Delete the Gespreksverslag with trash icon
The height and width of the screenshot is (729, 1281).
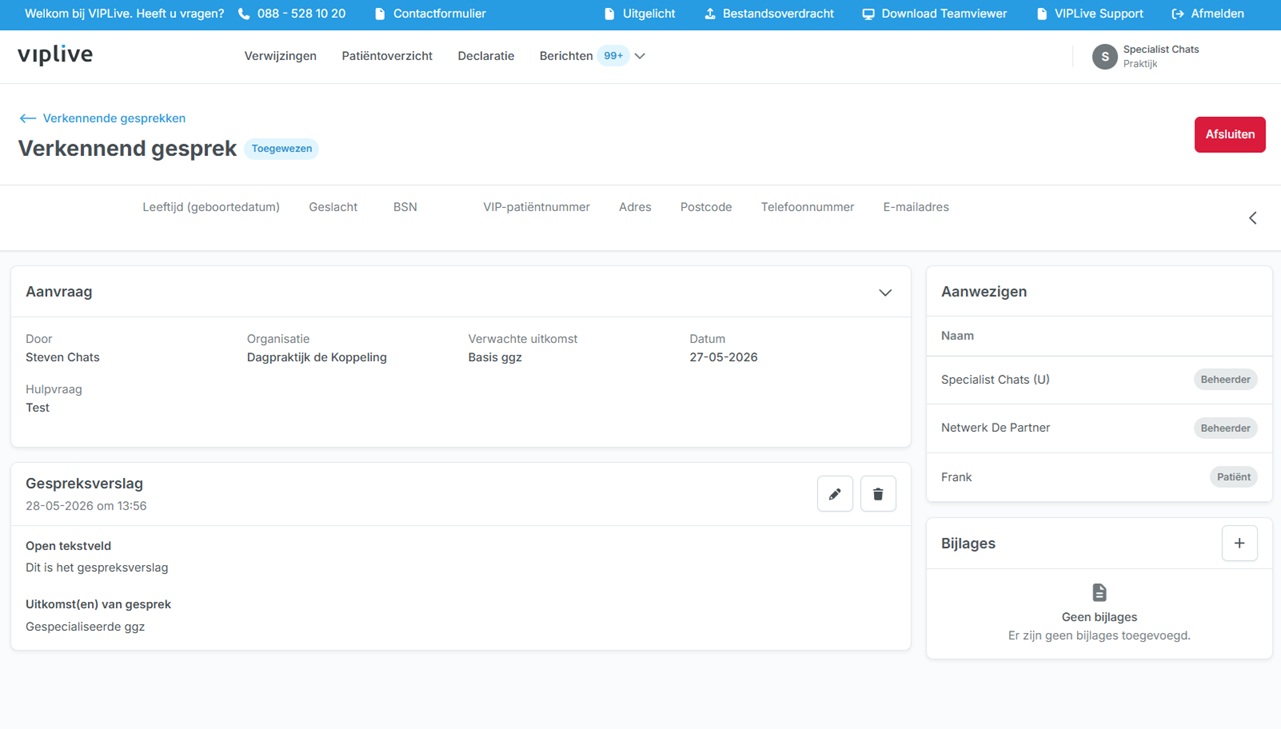point(878,494)
